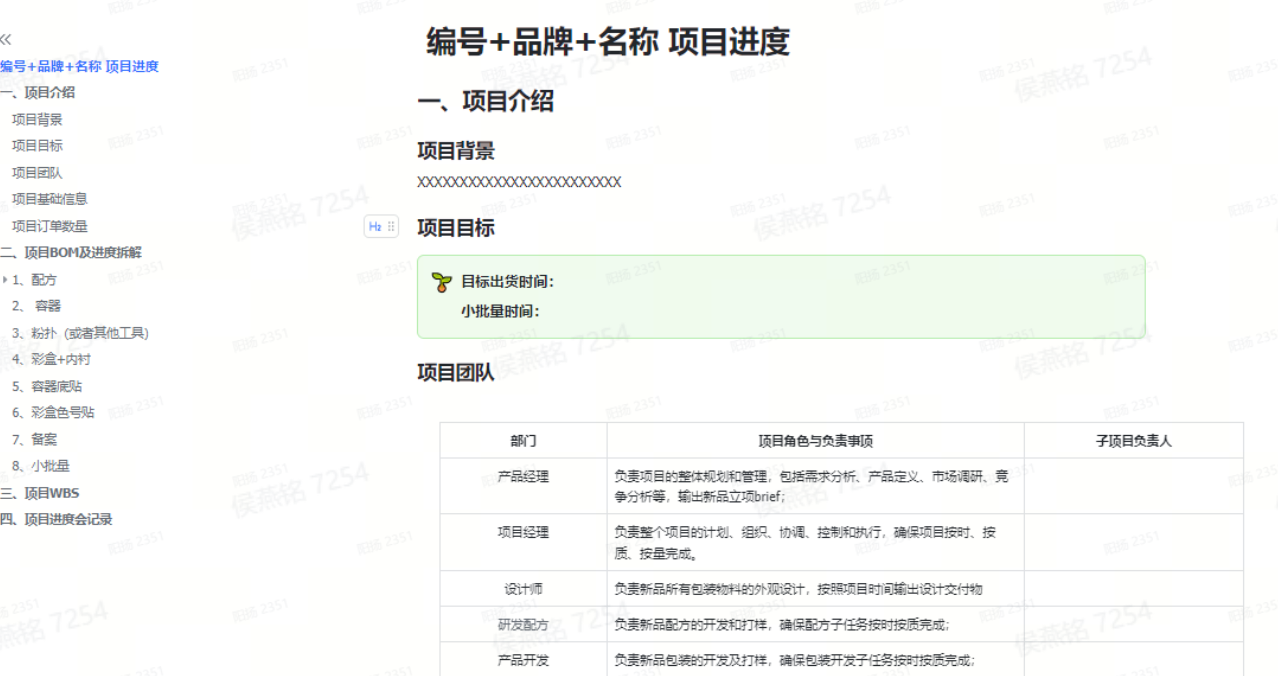1278x676 pixels.
Task: Select 项目基础信息 in the outline
Action: pos(50,199)
